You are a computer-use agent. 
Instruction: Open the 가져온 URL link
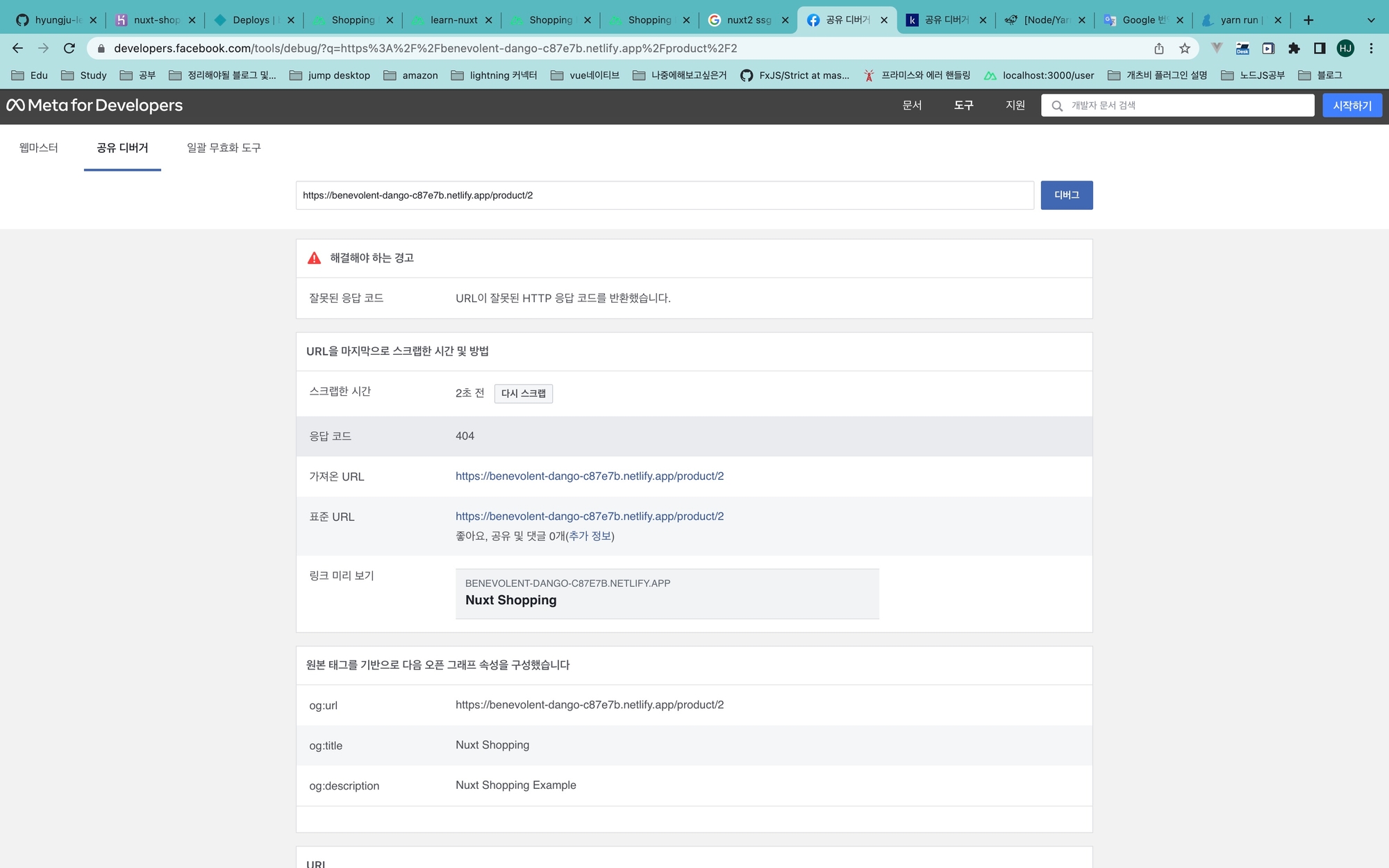point(589,476)
